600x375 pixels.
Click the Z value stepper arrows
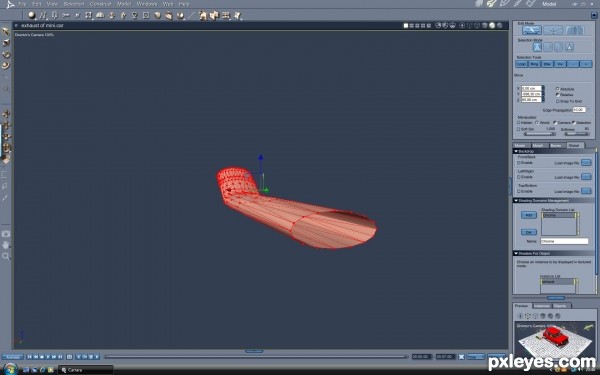pos(543,100)
